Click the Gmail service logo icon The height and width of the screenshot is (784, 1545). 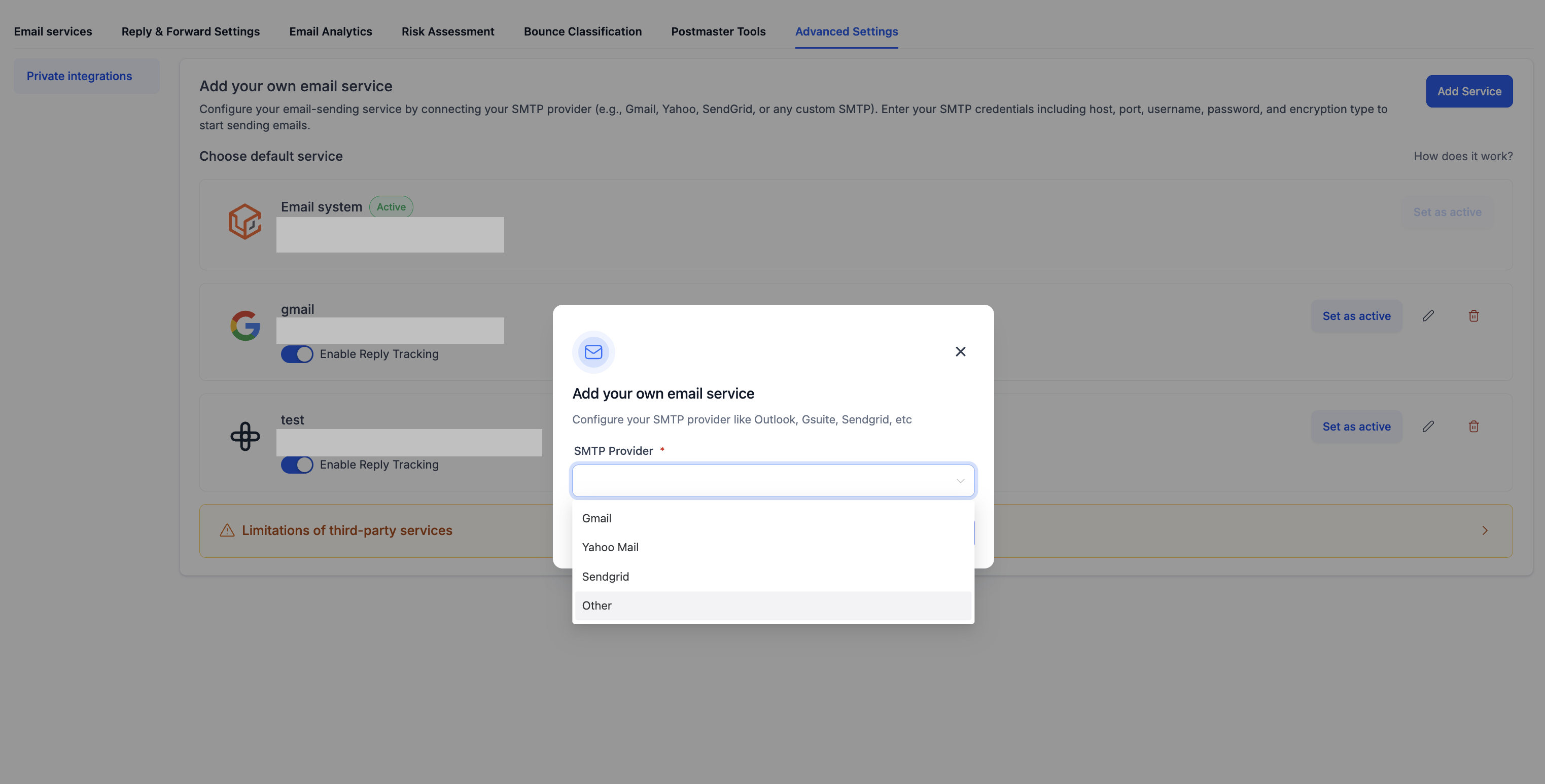(x=244, y=325)
